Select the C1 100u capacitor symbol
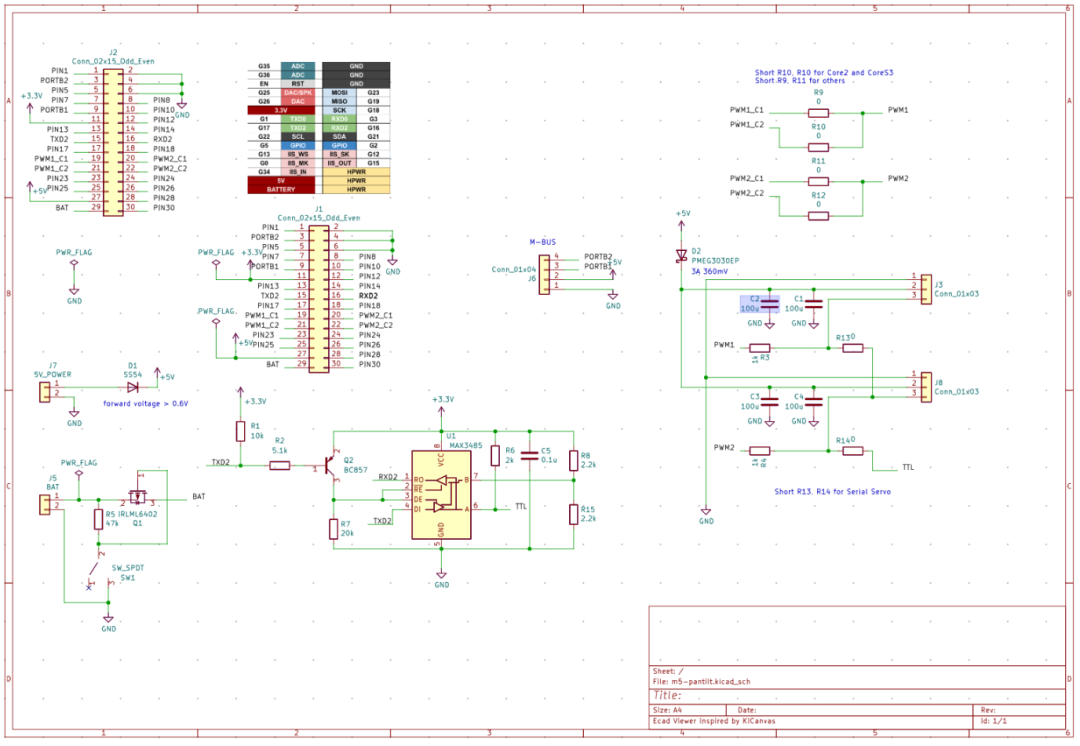 (x=813, y=304)
